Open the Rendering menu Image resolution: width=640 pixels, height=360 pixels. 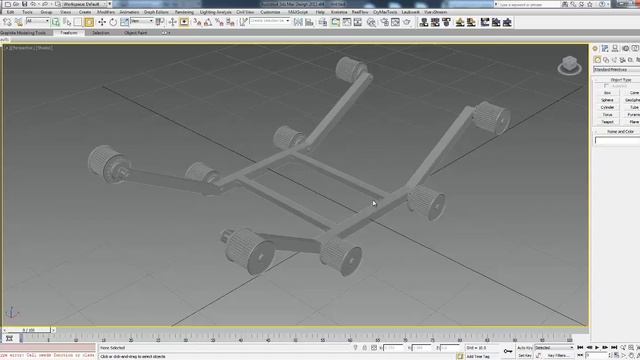[184, 12]
